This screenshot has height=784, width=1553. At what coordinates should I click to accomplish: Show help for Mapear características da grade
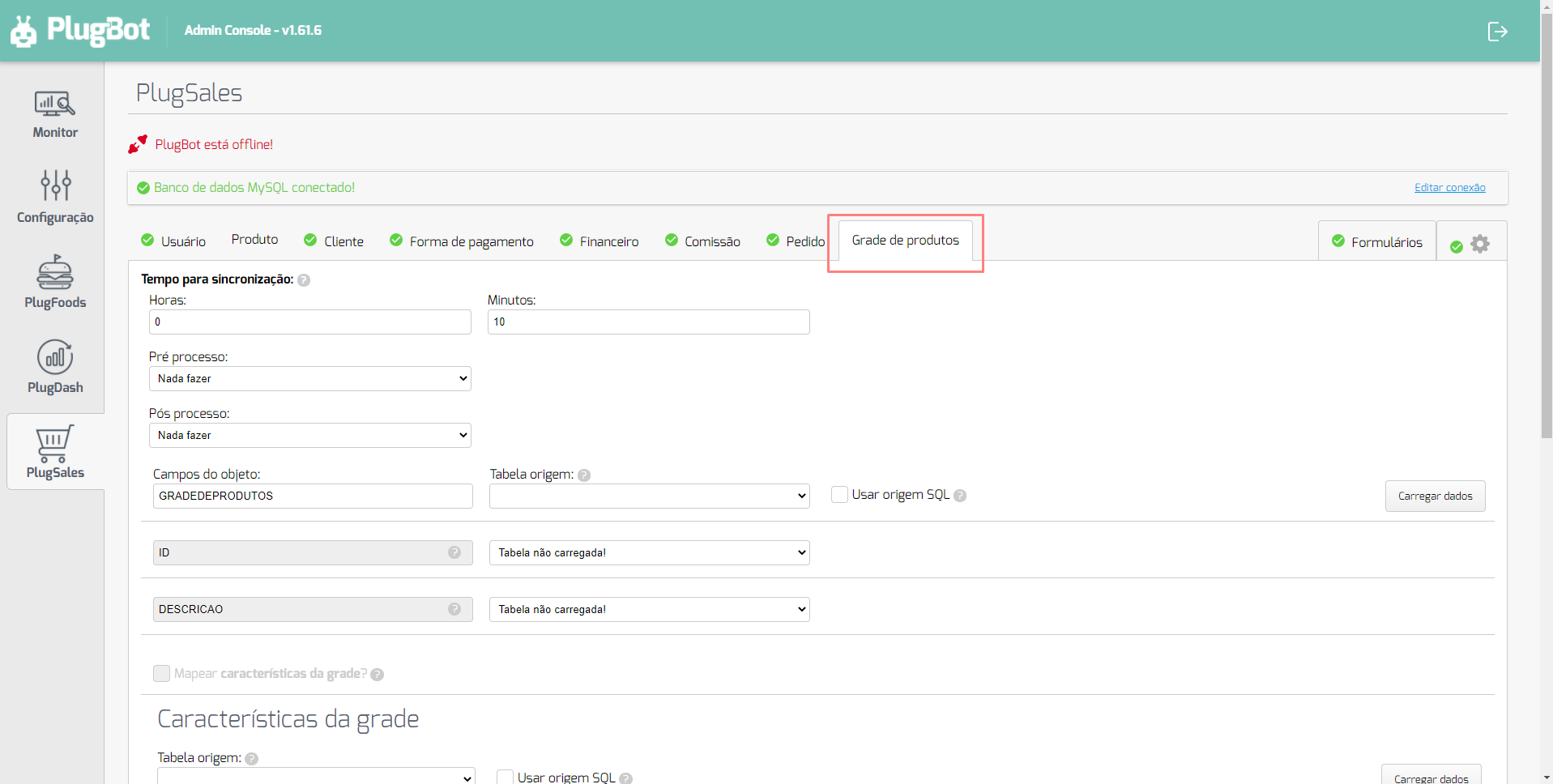click(378, 675)
